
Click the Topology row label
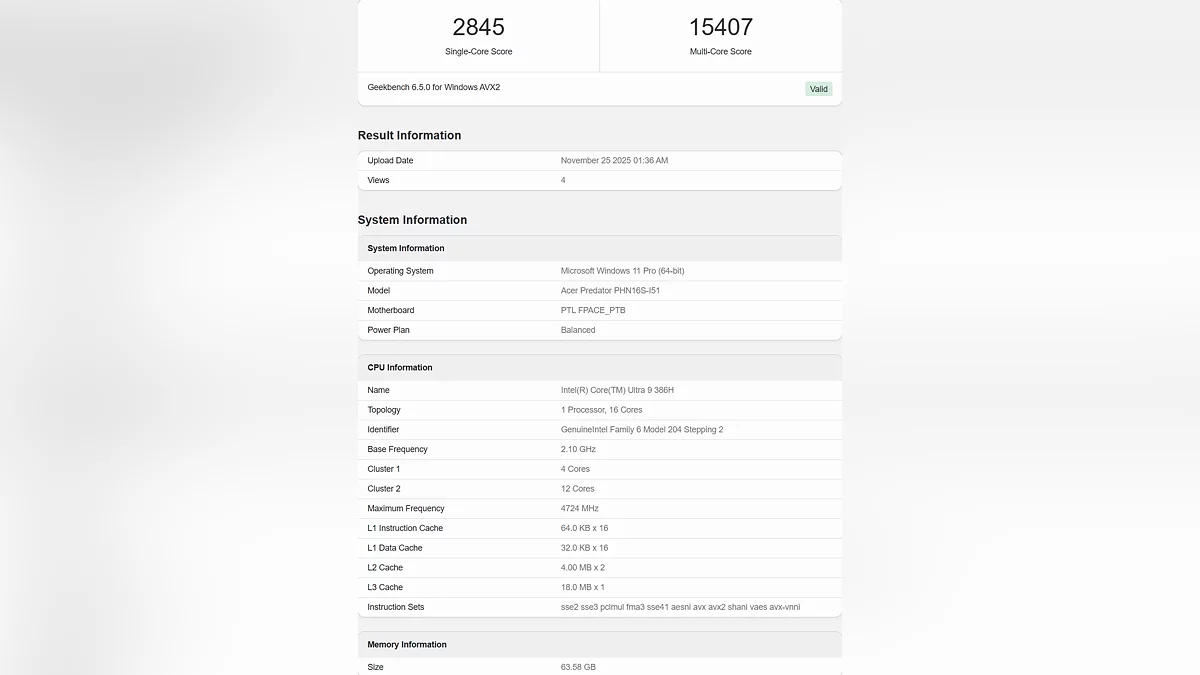coord(384,410)
